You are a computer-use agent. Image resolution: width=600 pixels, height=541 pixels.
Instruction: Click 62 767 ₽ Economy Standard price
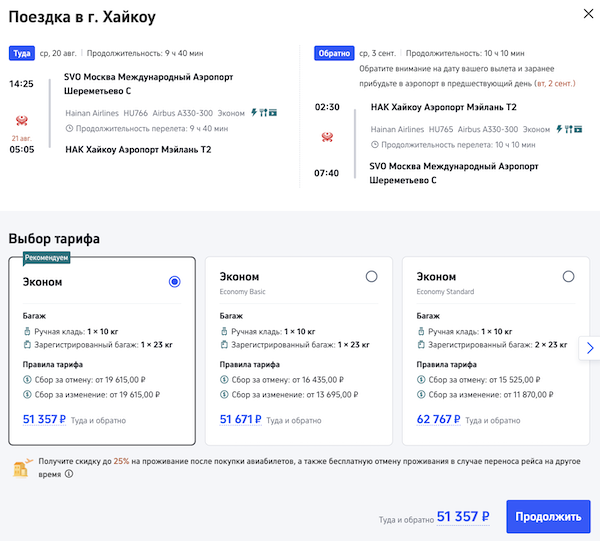[x=446, y=420]
